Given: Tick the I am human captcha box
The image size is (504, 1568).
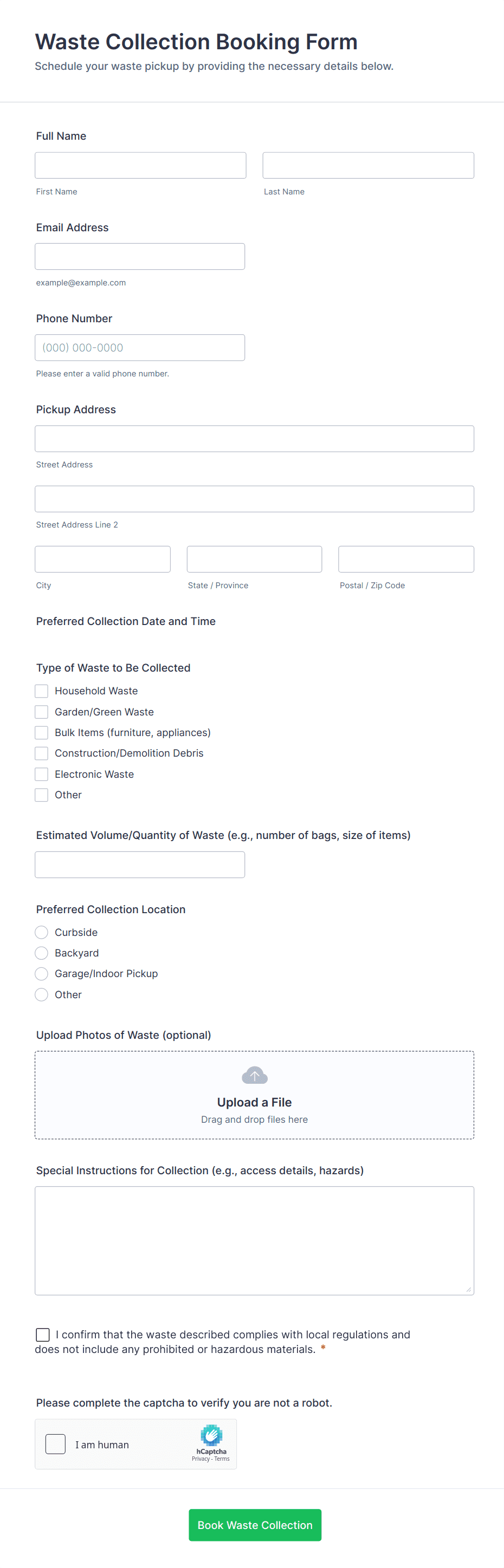Looking at the screenshot, I should pos(55,1444).
